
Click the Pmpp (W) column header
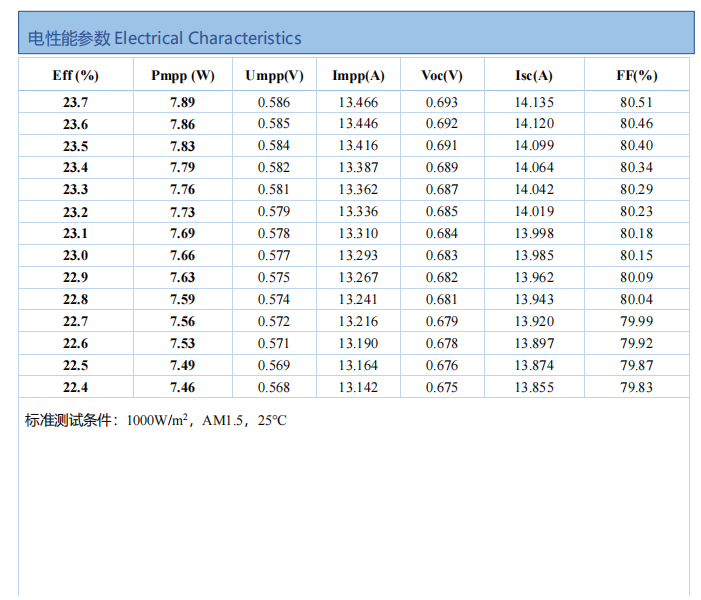pyautogui.click(x=182, y=76)
